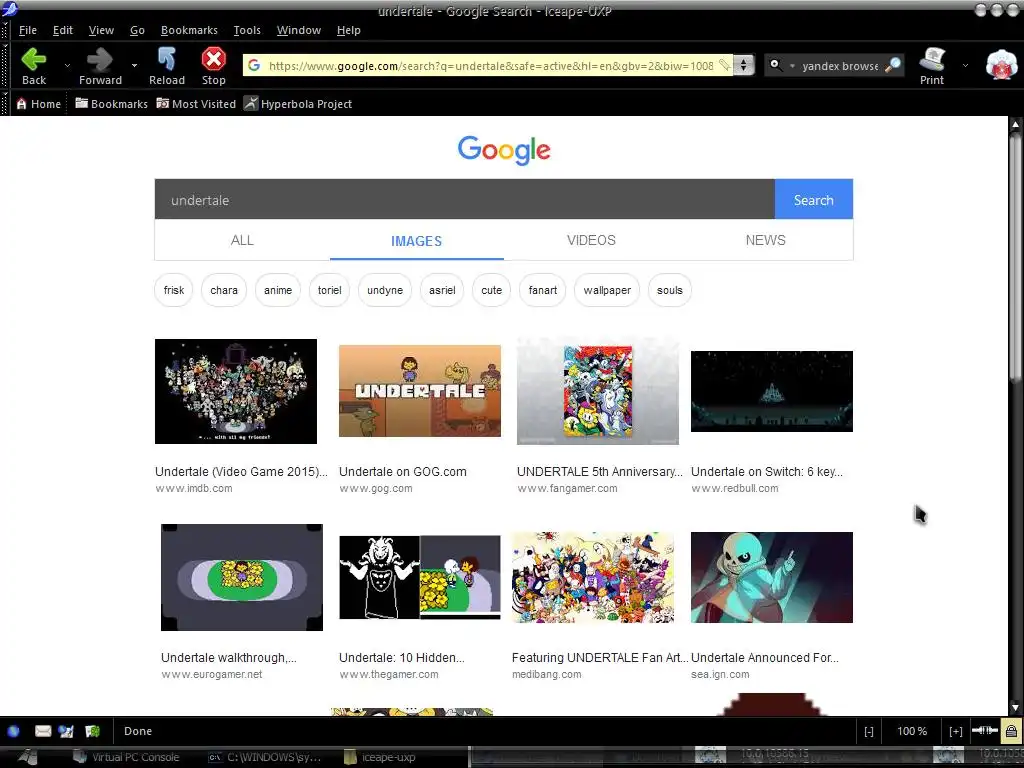Switch to Virtual PC Console on the taskbar

127,758
